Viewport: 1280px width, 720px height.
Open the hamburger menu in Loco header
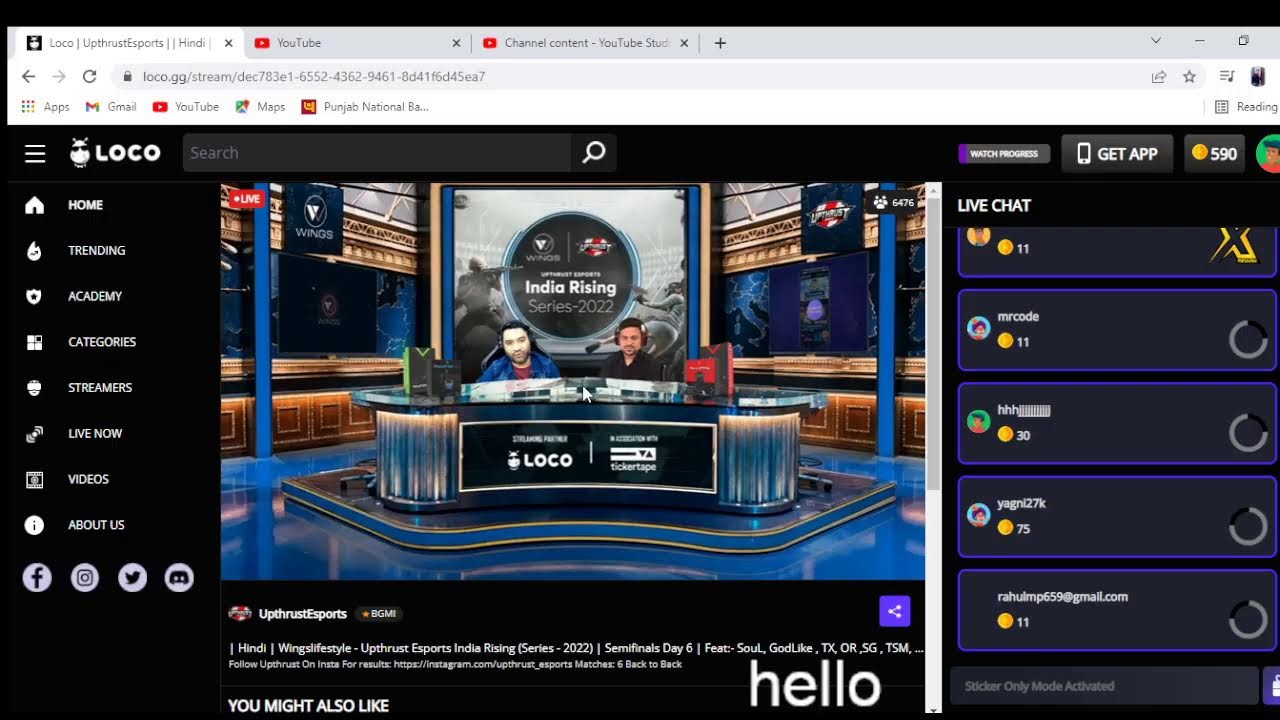click(35, 153)
